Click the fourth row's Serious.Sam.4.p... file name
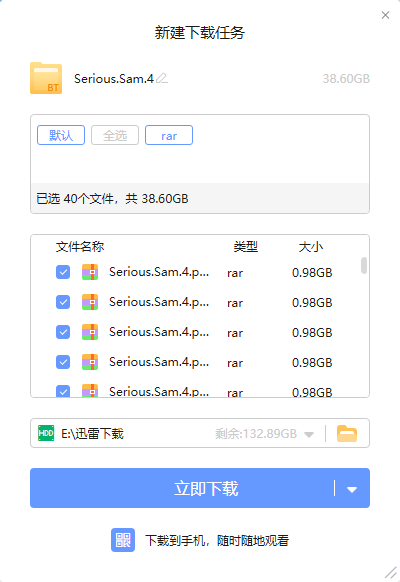This screenshot has height=582, width=400. (x=159, y=362)
